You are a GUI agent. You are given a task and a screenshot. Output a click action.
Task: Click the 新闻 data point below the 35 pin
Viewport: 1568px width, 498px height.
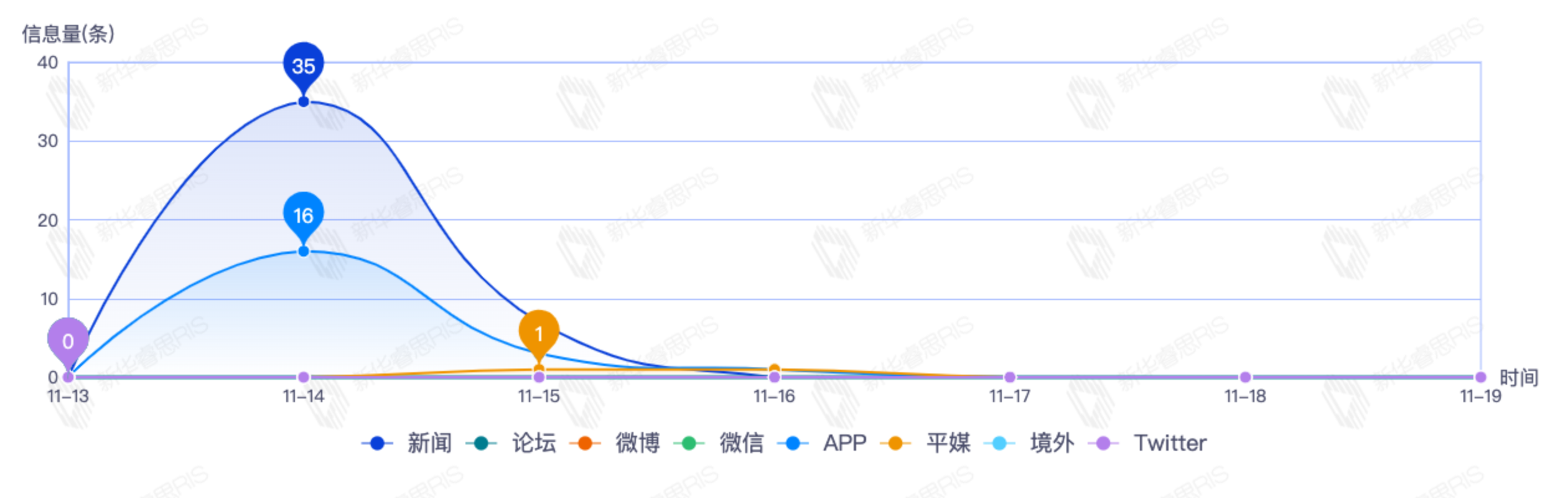[x=304, y=101]
